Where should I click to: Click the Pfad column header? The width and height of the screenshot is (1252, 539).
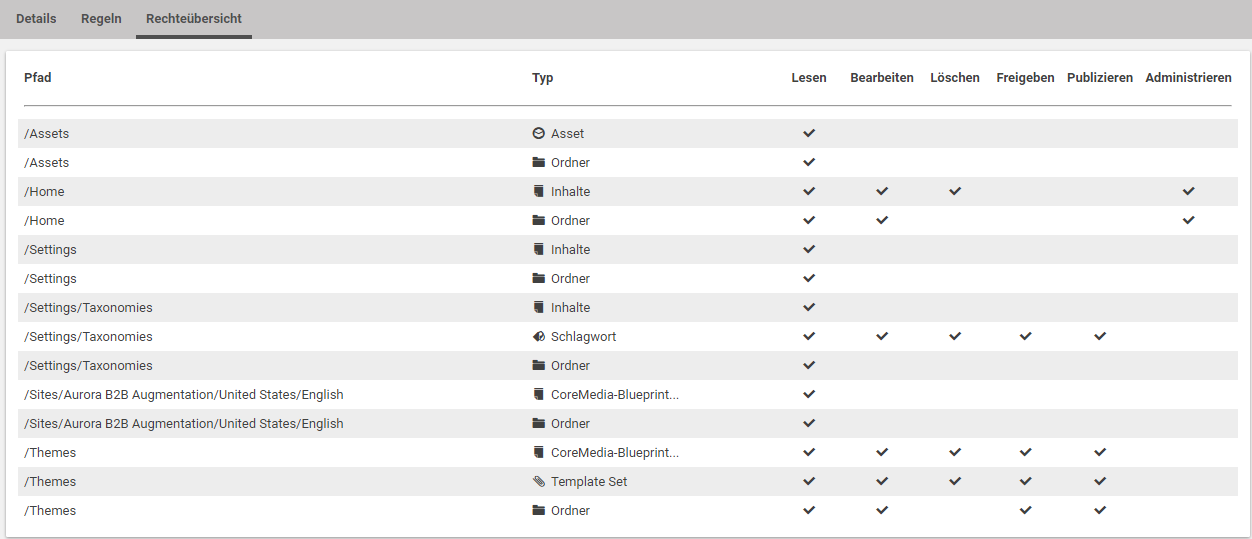38,78
